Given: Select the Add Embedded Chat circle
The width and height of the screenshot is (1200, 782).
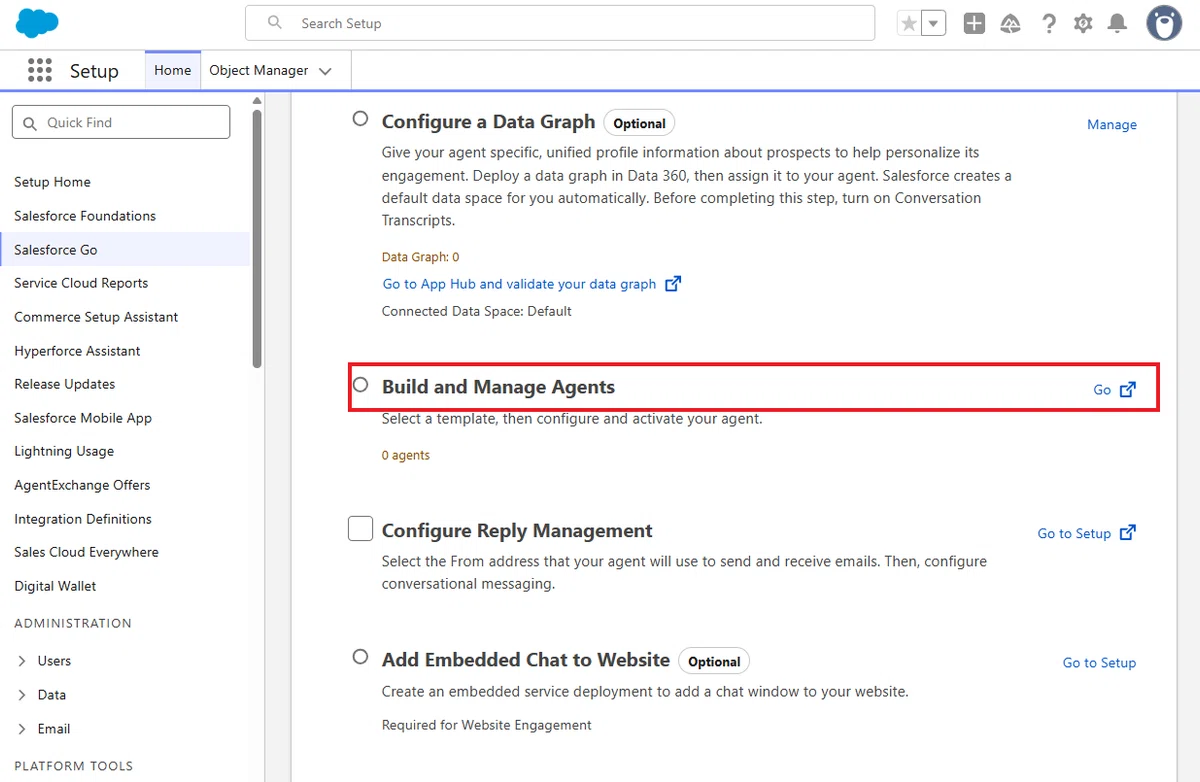Looking at the screenshot, I should pos(360,658).
